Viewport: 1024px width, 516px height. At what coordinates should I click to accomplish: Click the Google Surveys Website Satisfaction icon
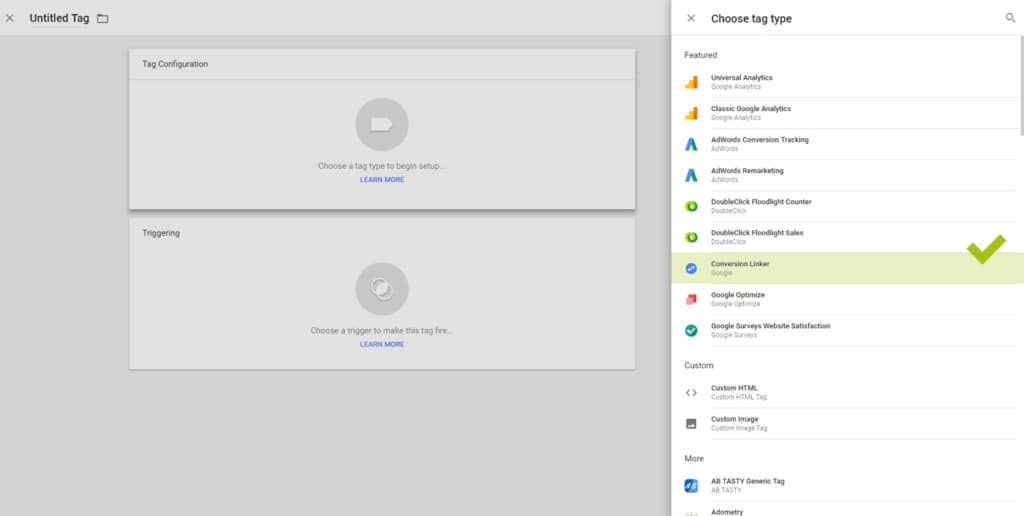691,330
